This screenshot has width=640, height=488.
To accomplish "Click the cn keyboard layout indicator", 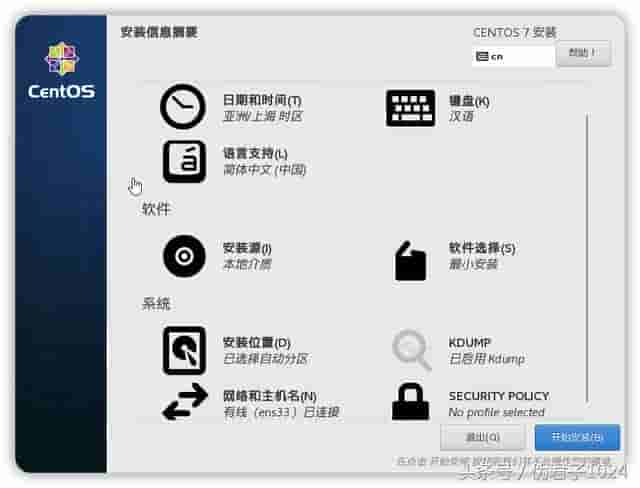I will (513, 56).
